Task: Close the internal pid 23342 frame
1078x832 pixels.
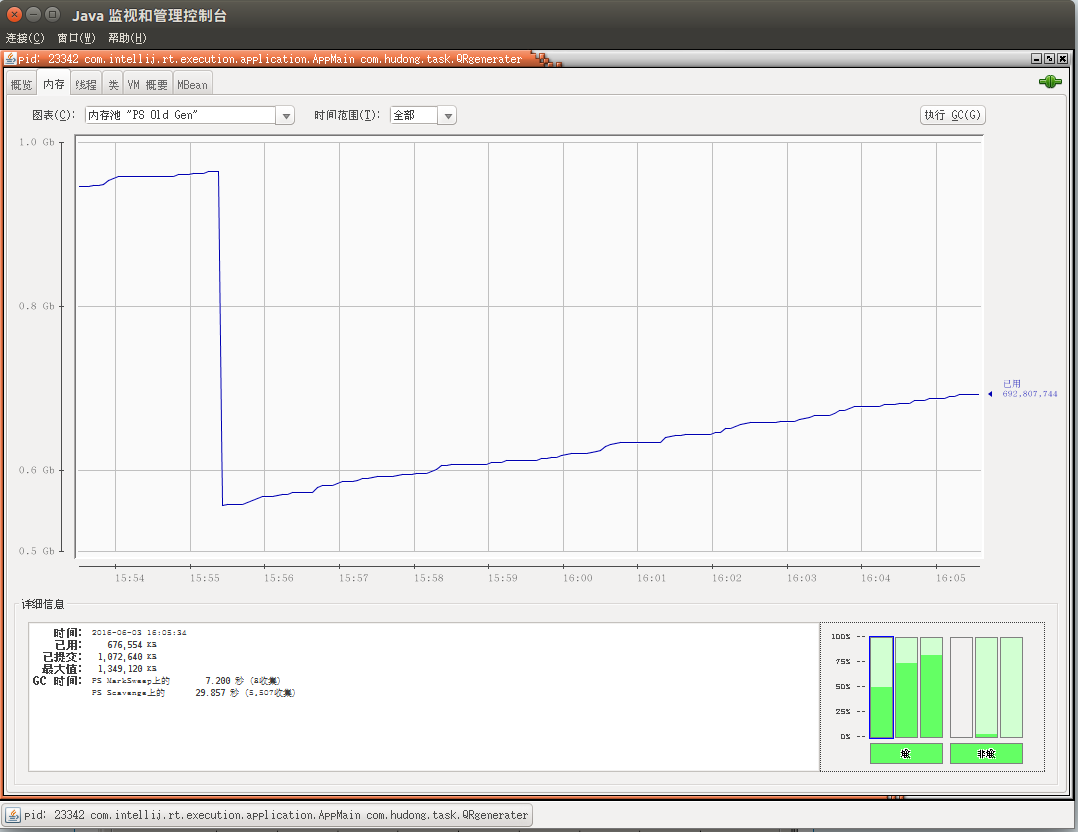Action: (1062, 58)
